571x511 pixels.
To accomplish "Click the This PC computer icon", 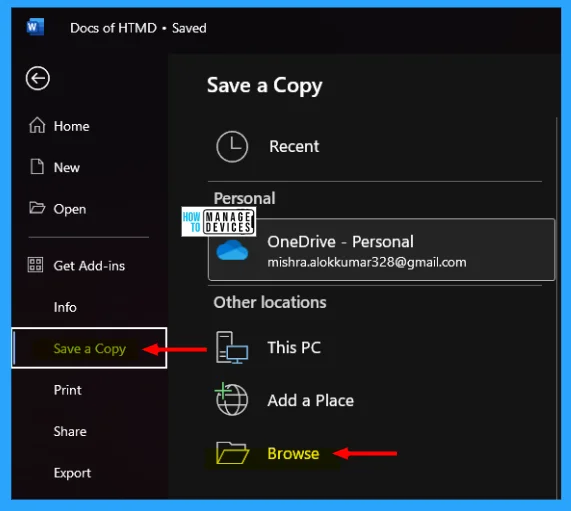I will (232, 347).
